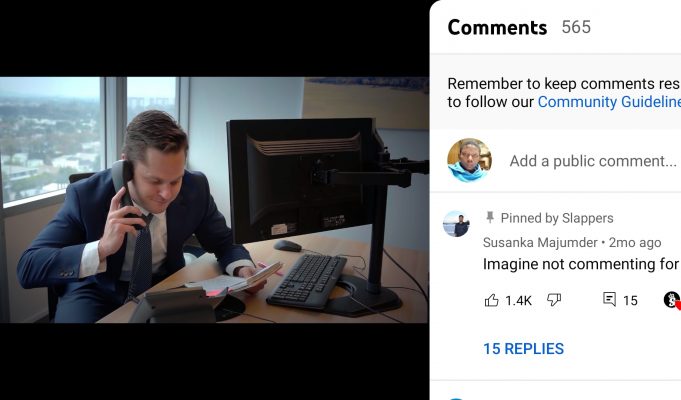Click the 15 count beside reply icon
The height and width of the screenshot is (400, 681).
click(630, 301)
